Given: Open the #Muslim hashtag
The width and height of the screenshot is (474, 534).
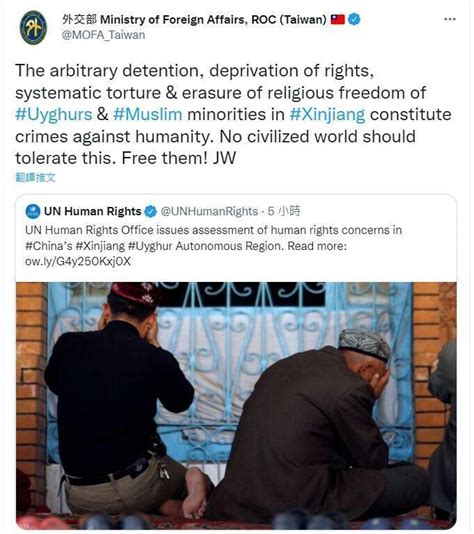Looking at the screenshot, I should point(147,114).
